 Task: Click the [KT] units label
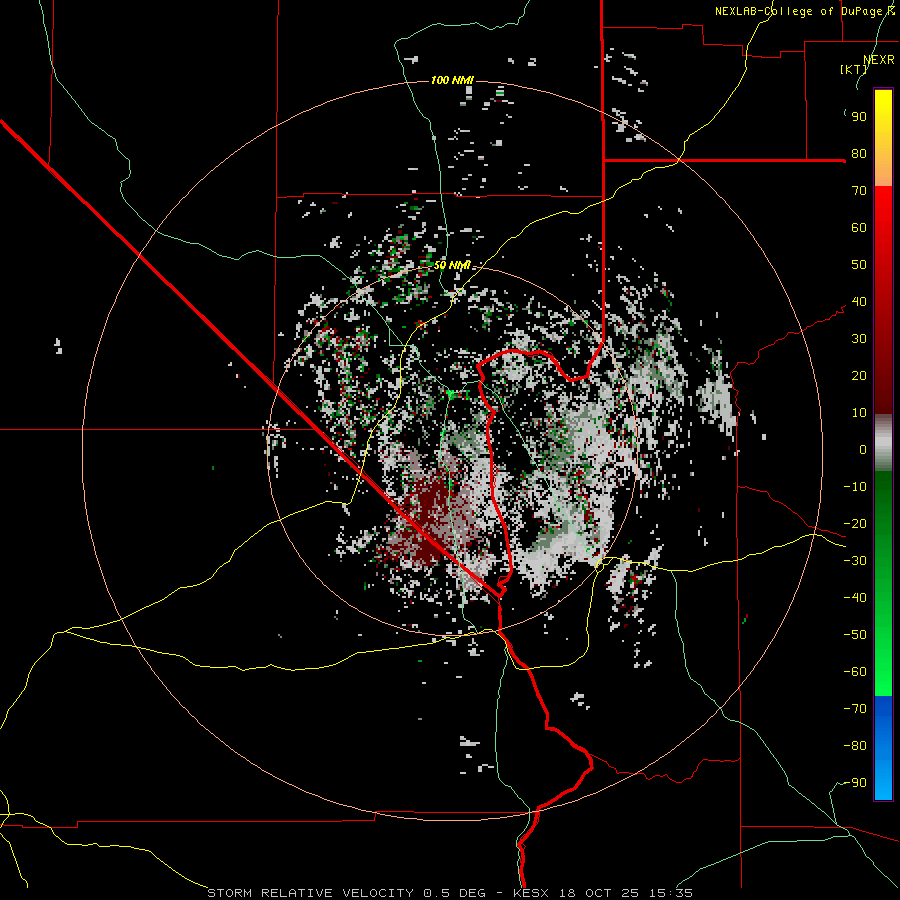[x=853, y=69]
